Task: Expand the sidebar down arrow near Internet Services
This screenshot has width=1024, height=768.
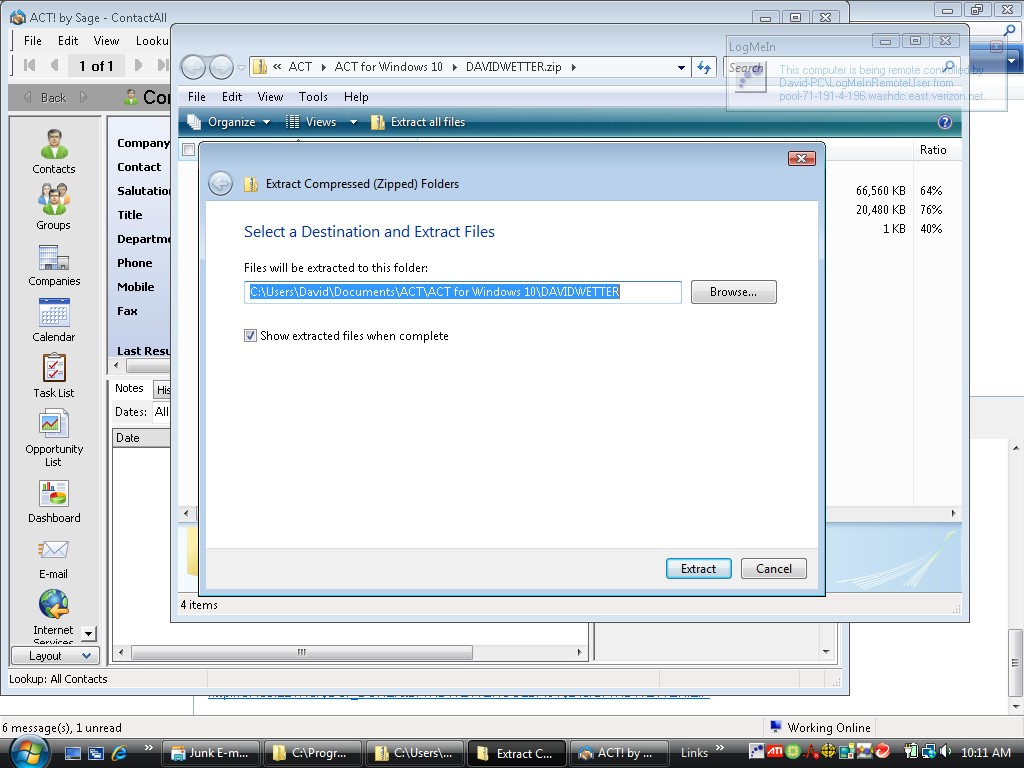Action: pos(88,633)
